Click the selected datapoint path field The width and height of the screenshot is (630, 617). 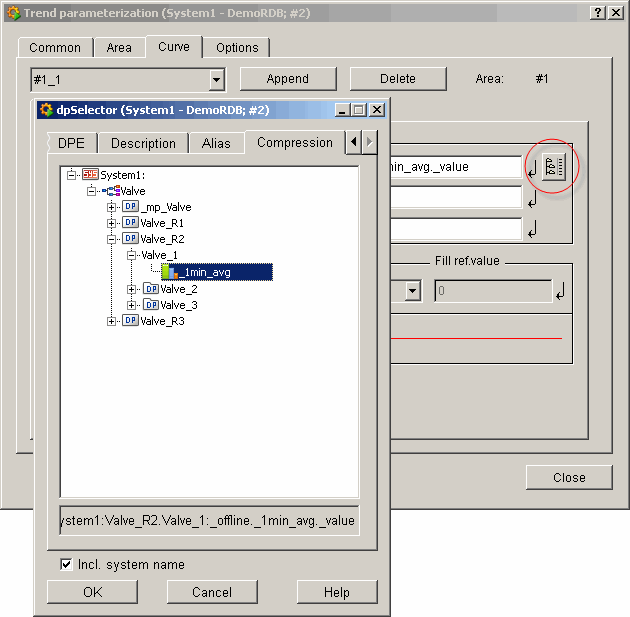(209, 521)
